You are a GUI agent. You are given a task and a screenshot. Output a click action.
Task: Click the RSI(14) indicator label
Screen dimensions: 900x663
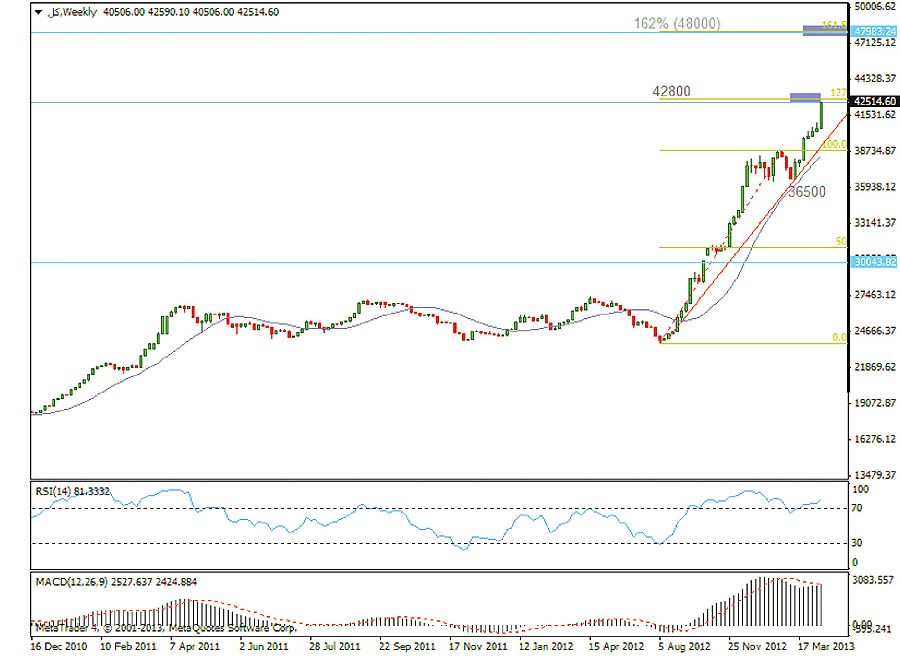coord(73,491)
